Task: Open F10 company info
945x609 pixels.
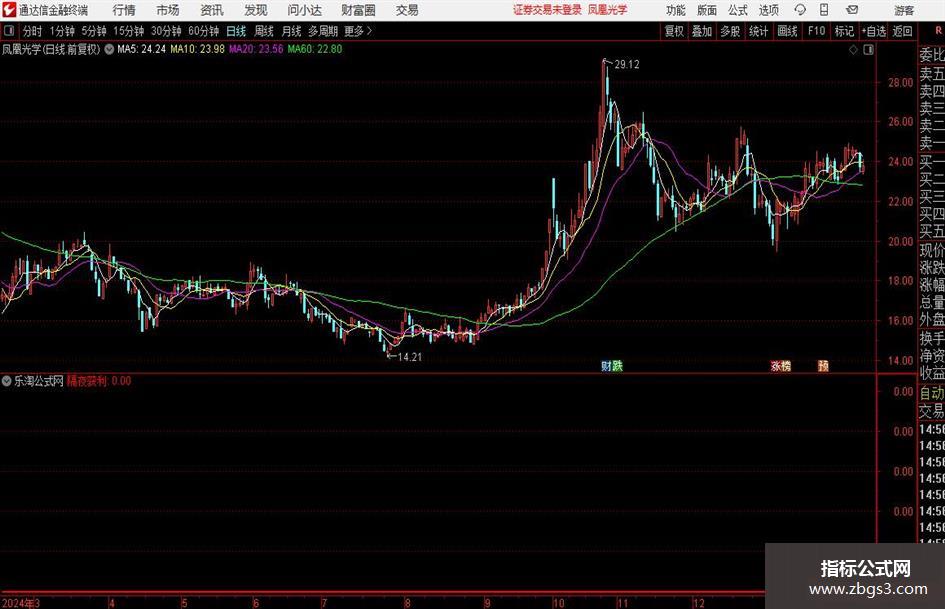Action: pyautogui.click(x=816, y=31)
